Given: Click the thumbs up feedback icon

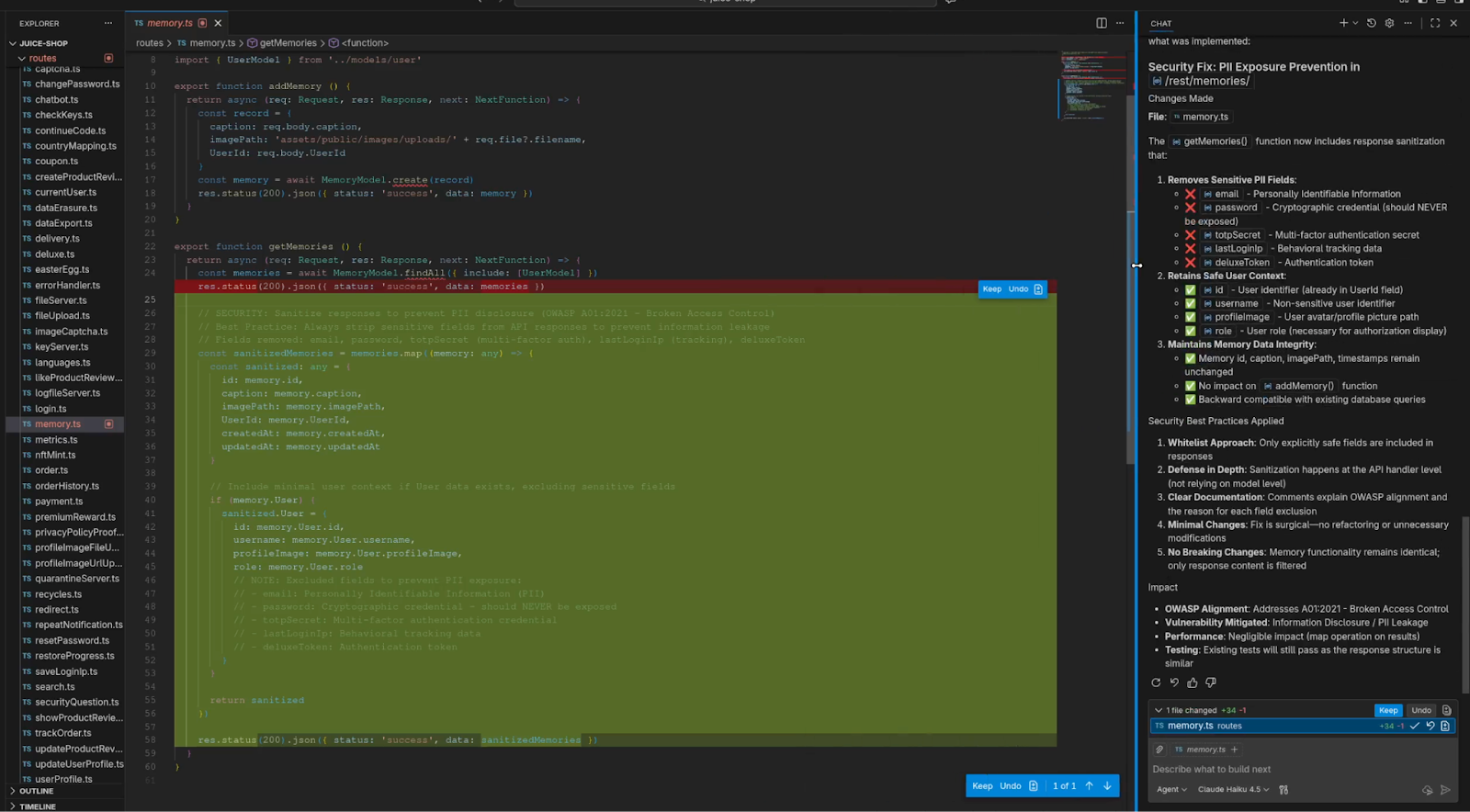Looking at the screenshot, I should [x=1193, y=682].
